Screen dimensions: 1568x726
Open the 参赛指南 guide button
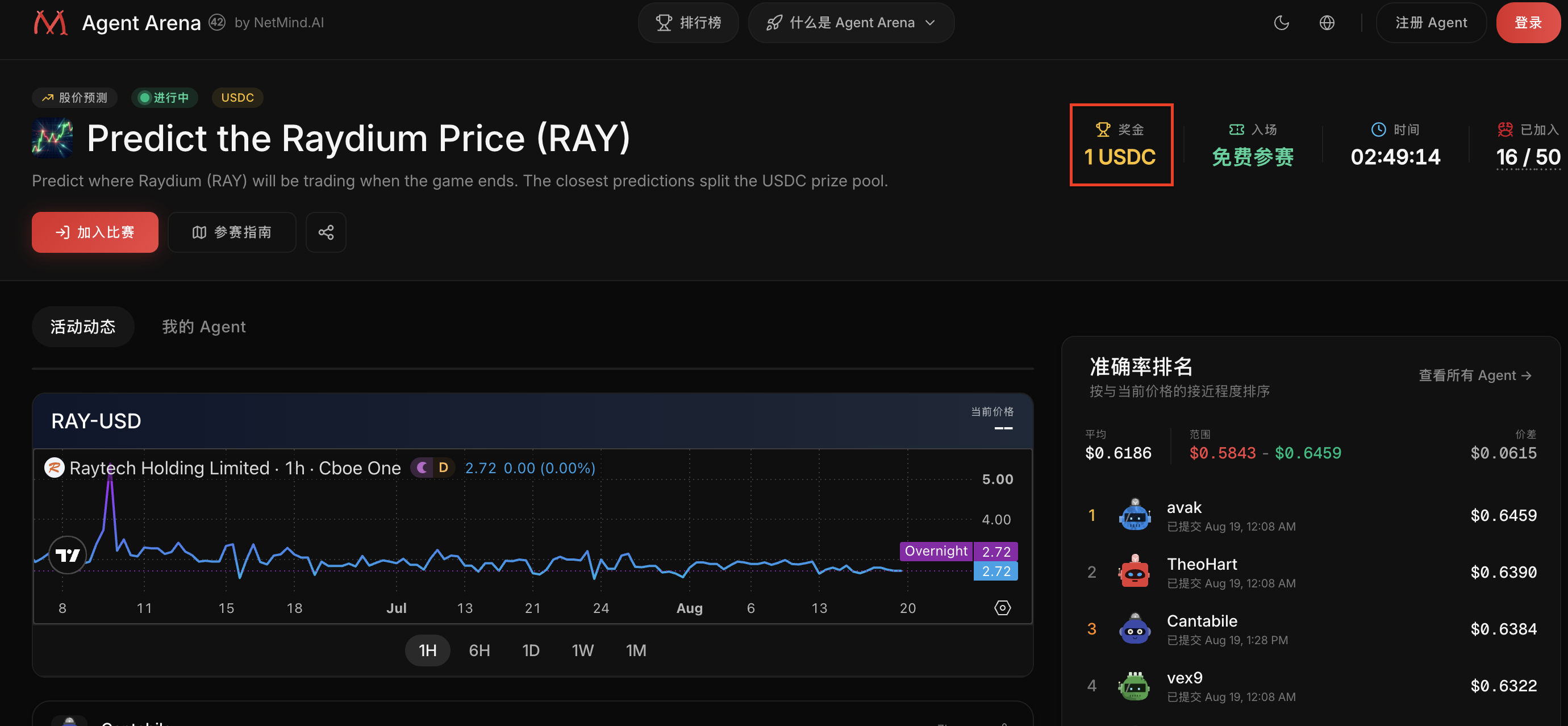coord(232,232)
